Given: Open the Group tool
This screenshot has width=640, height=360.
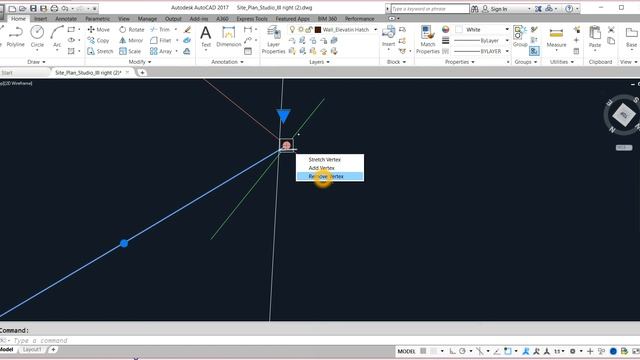Looking at the screenshot, I should [520, 37].
